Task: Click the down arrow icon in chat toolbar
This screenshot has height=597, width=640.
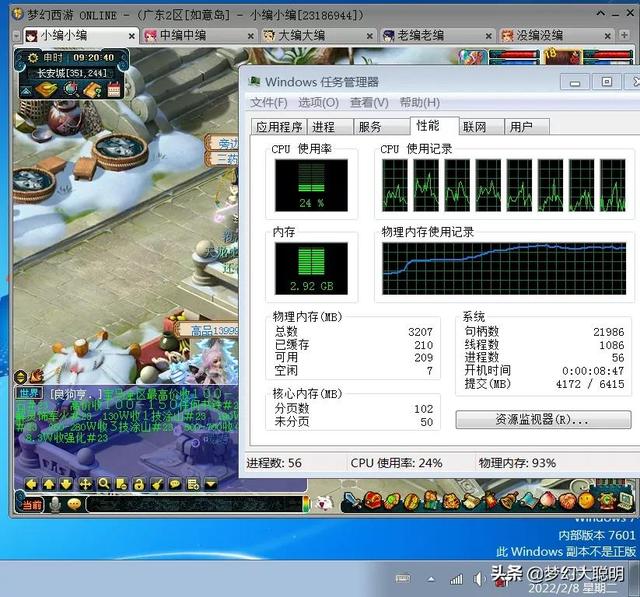Action: (67, 484)
